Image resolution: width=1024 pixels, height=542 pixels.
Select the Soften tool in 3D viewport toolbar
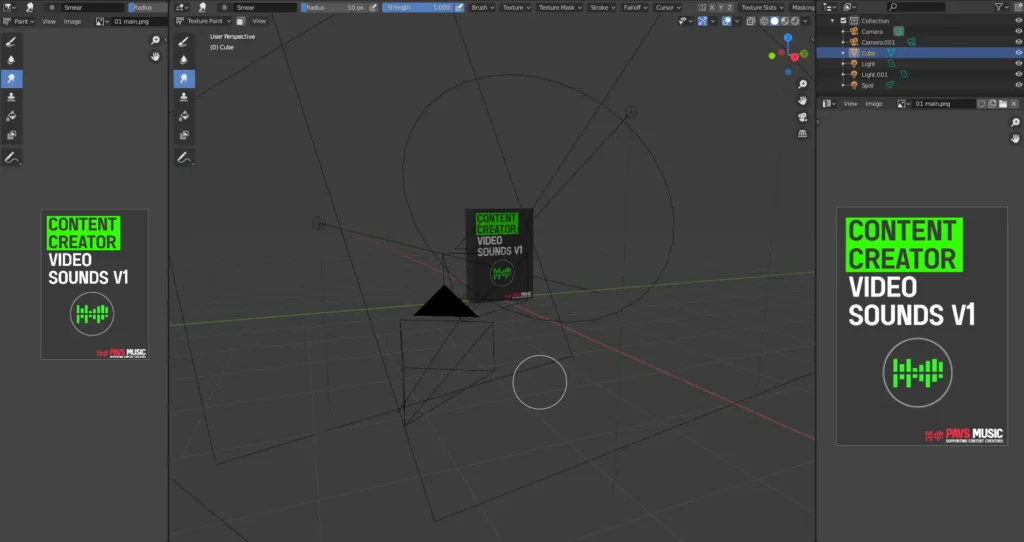pyautogui.click(x=184, y=60)
